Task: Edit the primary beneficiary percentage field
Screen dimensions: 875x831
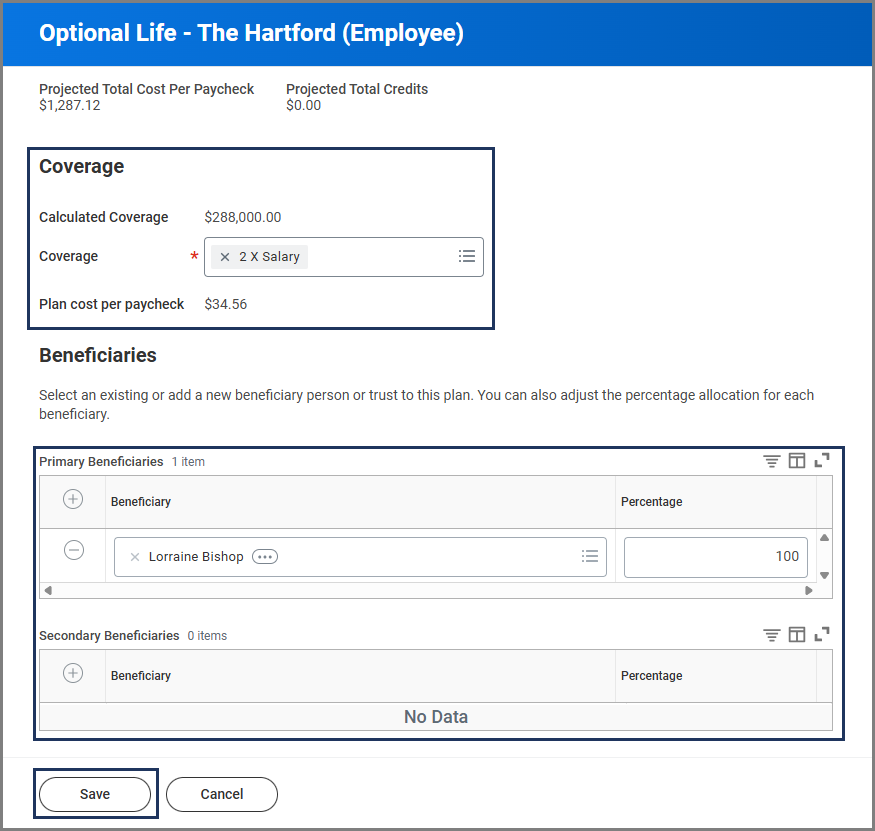Action: pyautogui.click(x=715, y=557)
